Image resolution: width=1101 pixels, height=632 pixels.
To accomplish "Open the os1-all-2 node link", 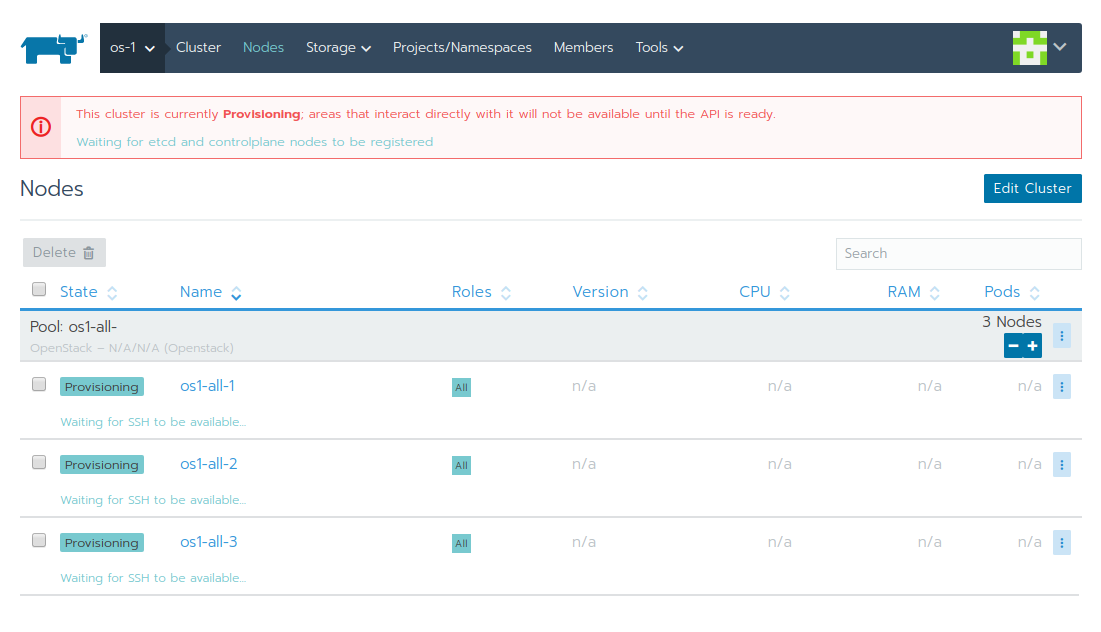I will pos(208,464).
